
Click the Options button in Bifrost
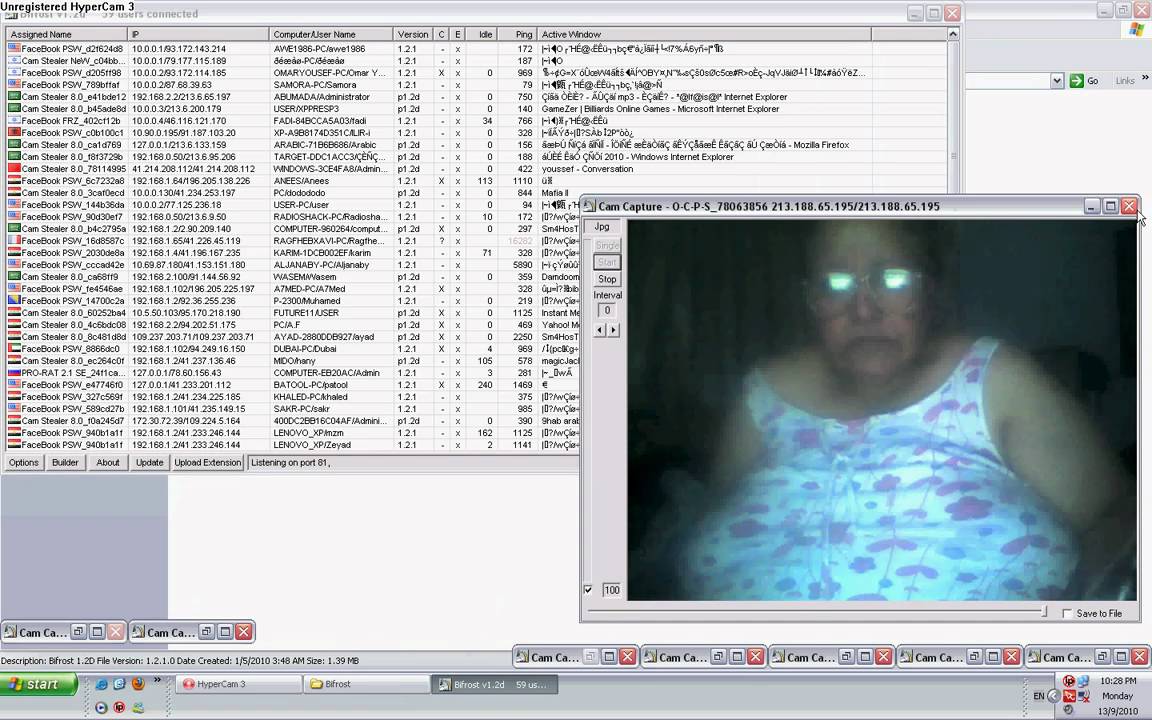[x=23, y=463]
